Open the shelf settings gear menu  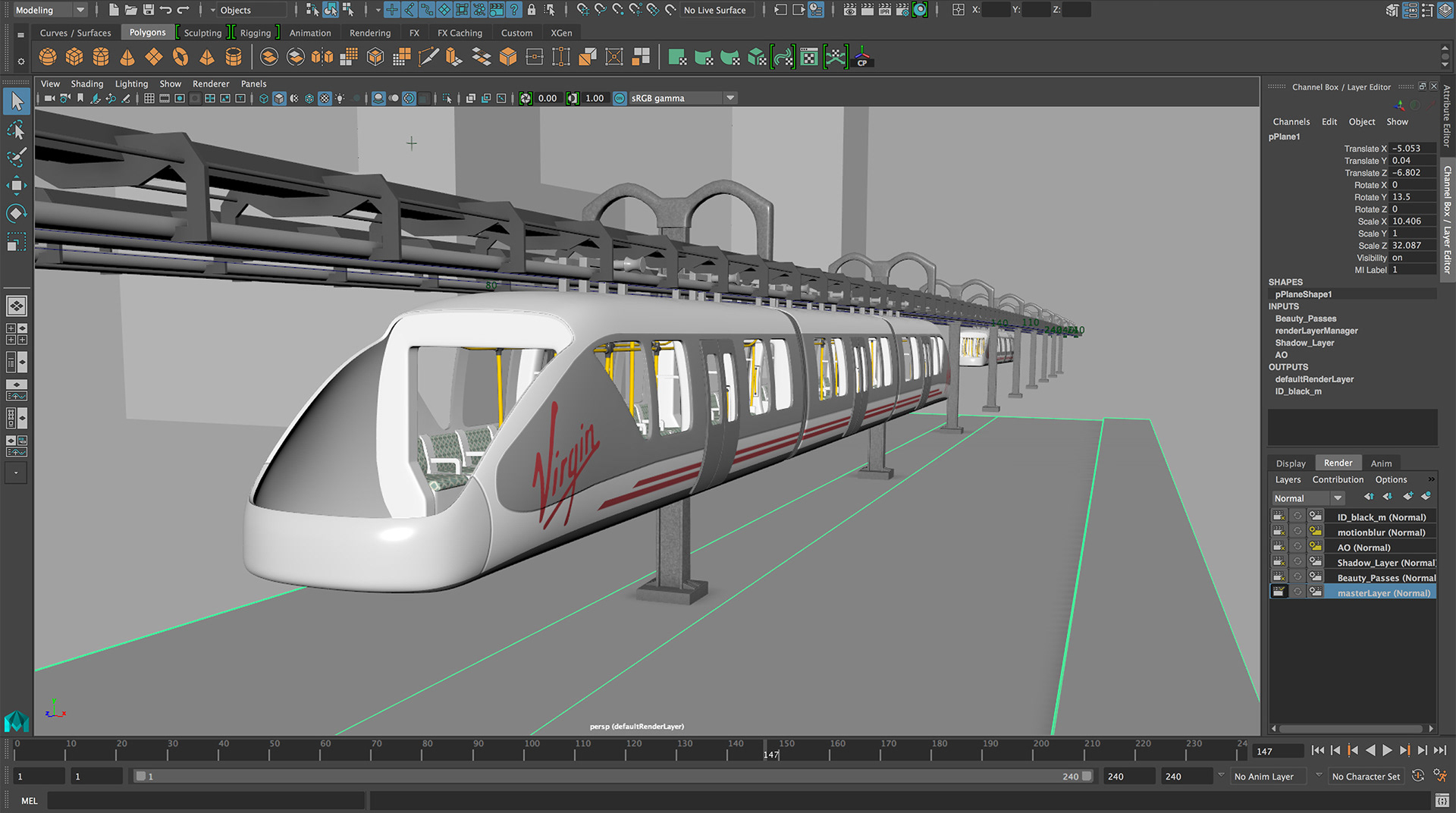coord(20,61)
